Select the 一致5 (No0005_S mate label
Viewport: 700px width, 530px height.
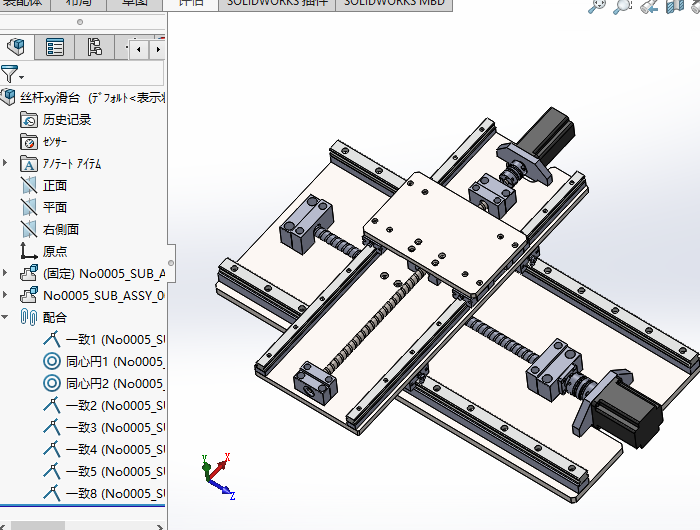pos(115,472)
